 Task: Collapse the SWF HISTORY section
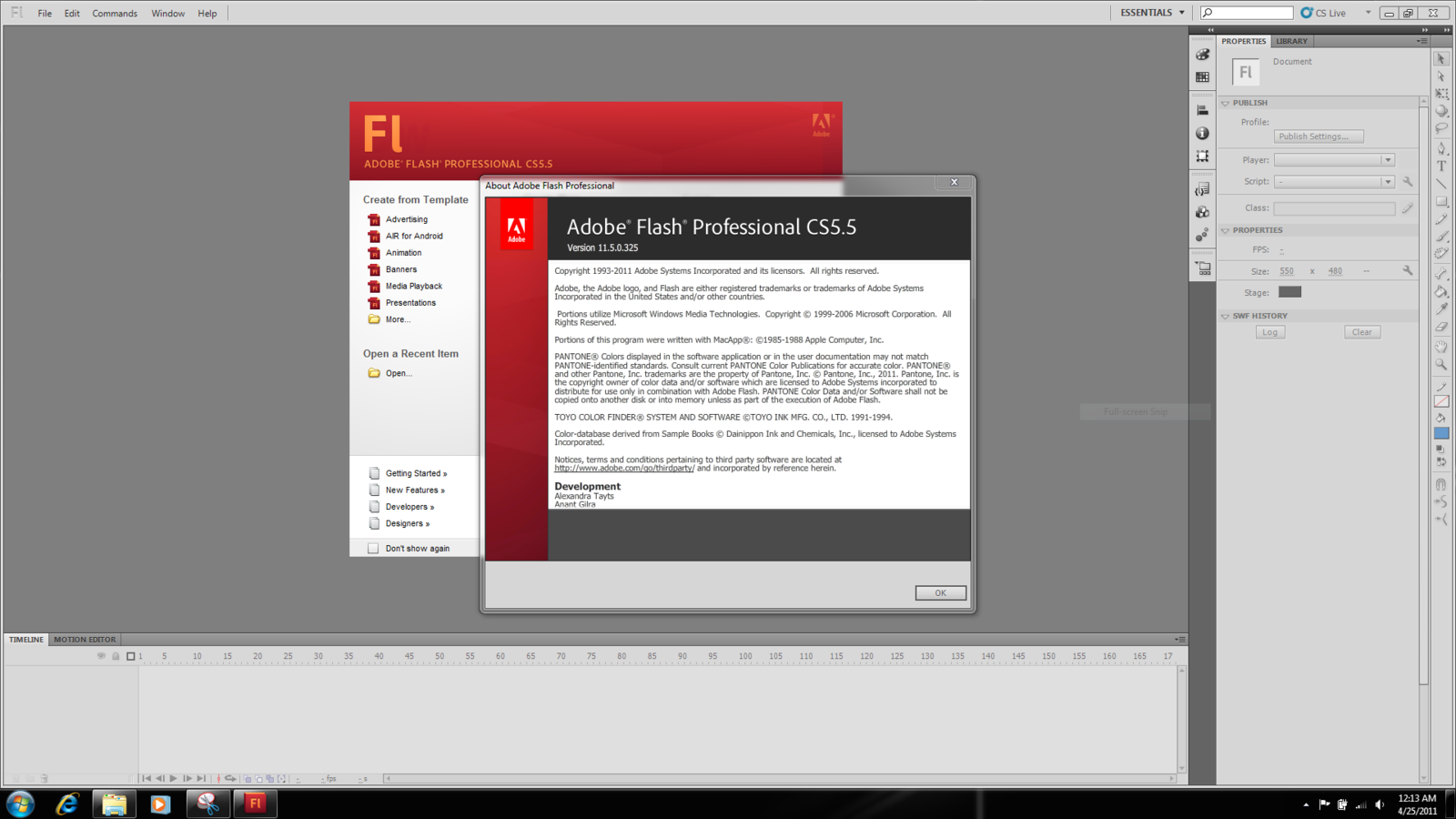pos(1226,316)
